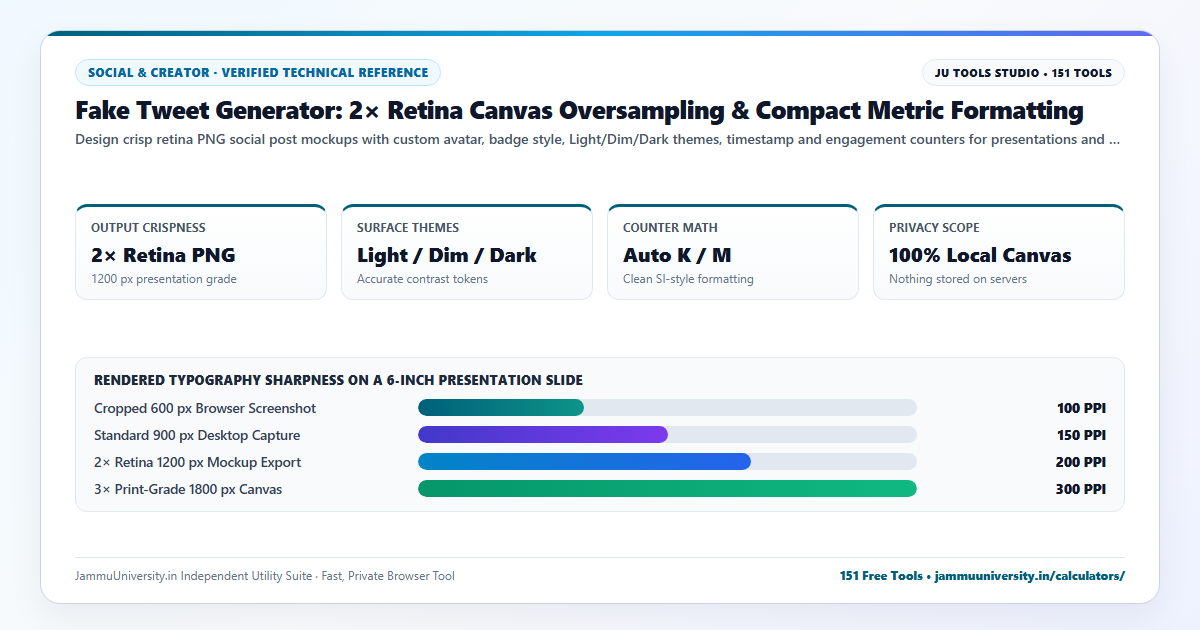
Task: Click the "Light / Dim / Dark" value
Action: coord(447,255)
